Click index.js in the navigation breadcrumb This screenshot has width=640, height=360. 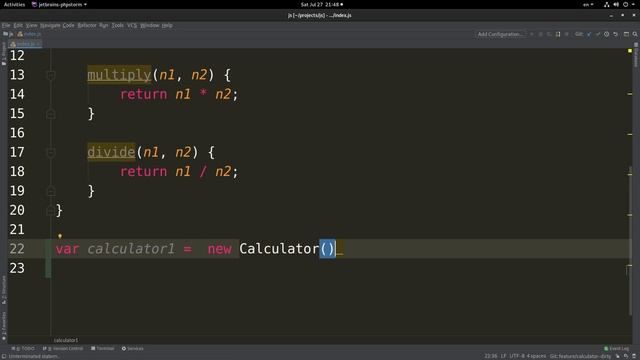[29, 34]
